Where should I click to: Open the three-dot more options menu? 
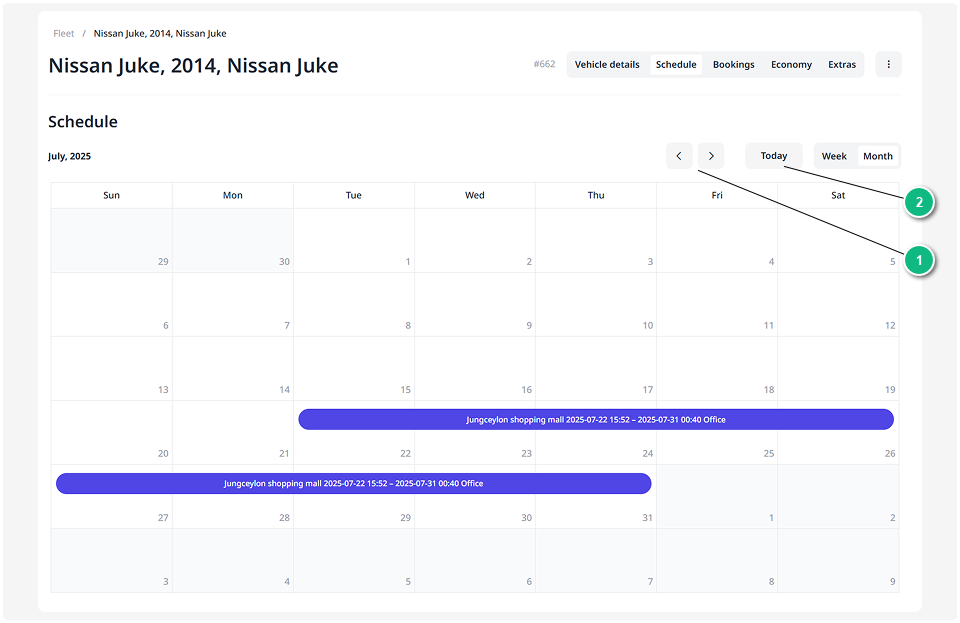pos(888,65)
